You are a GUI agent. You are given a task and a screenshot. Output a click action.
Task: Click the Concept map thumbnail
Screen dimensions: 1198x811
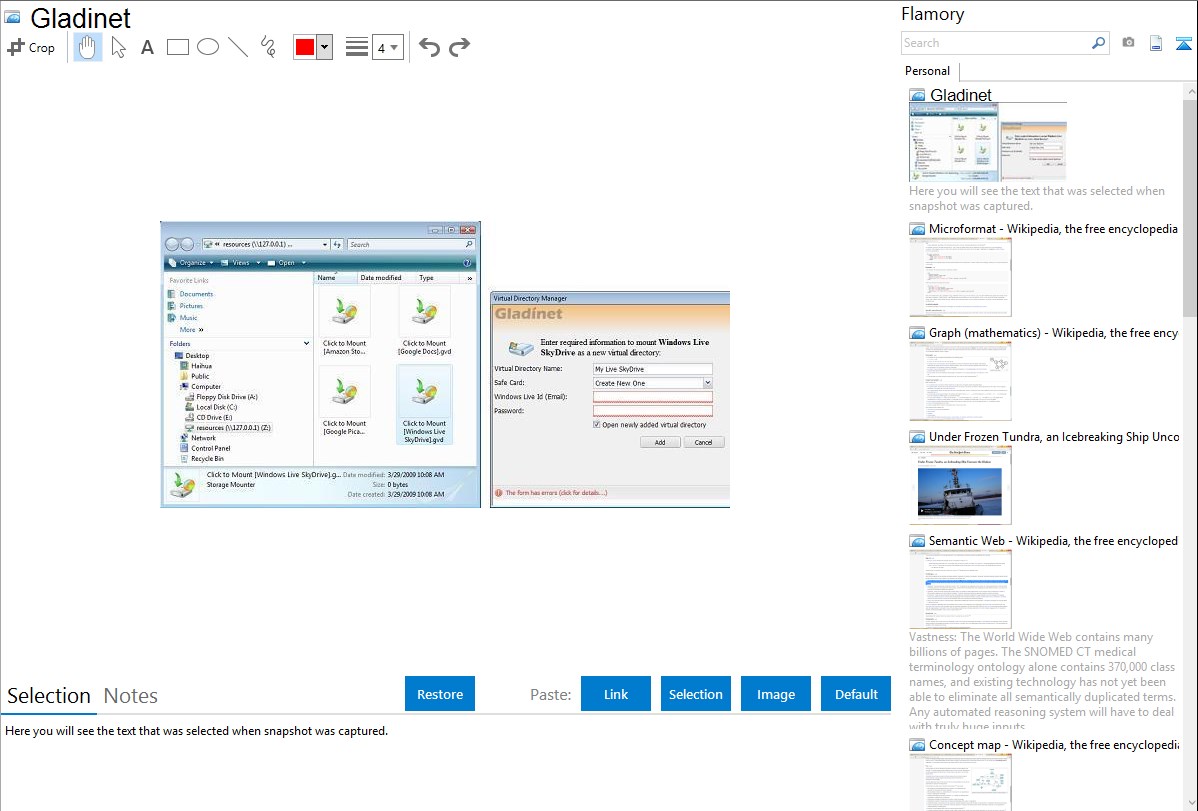point(960,782)
